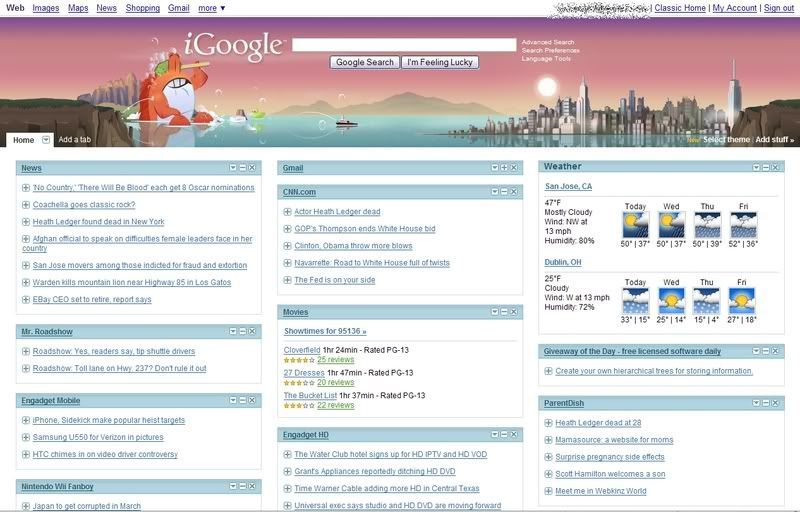Expand the 'Heath Ledger found dead in New York' story
The height and width of the screenshot is (512, 800).
tap(26, 222)
